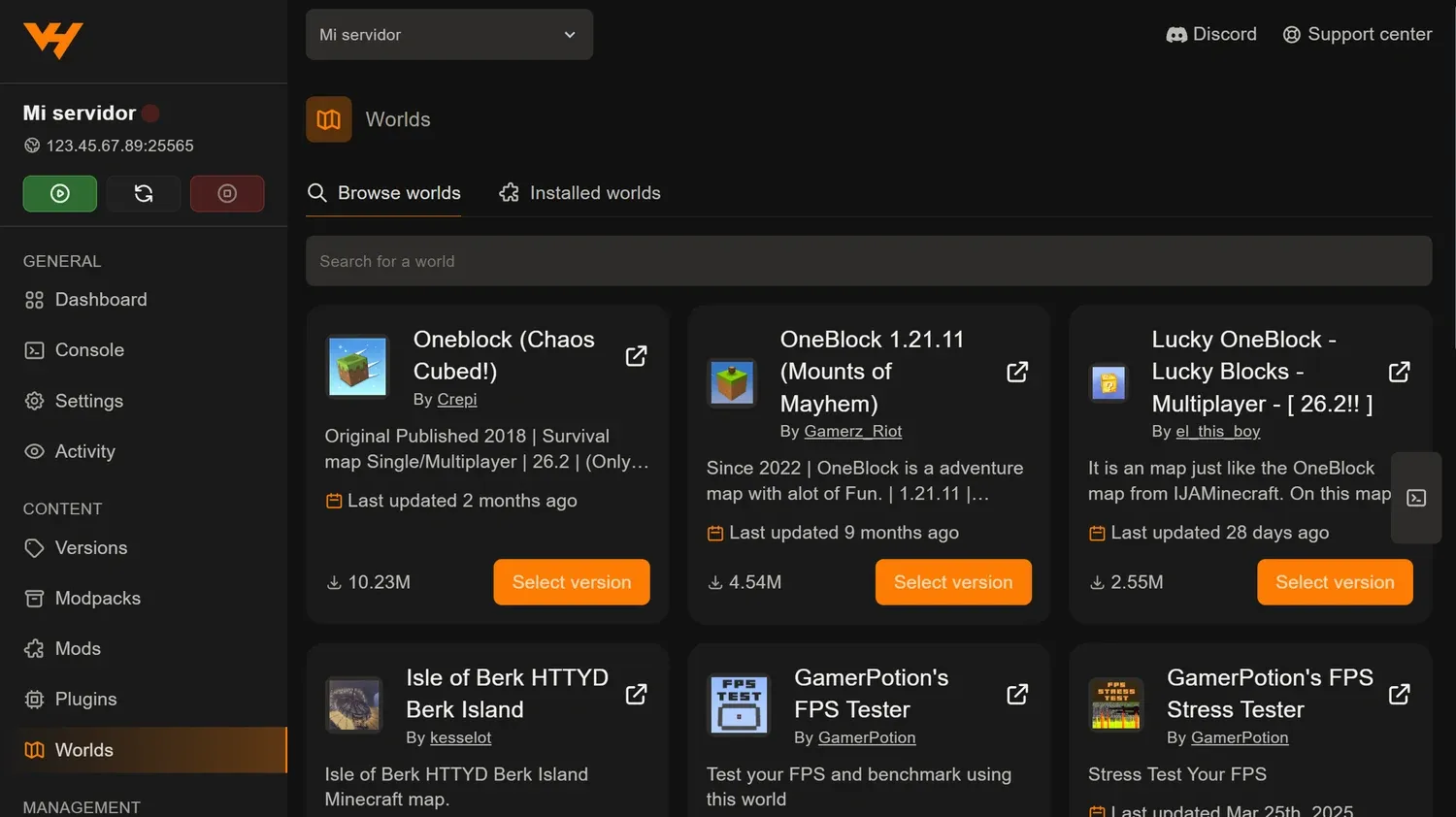This screenshot has height=817, width=1456.
Task: Open the Mi servidor server dropdown
Action: coord(449,35)
